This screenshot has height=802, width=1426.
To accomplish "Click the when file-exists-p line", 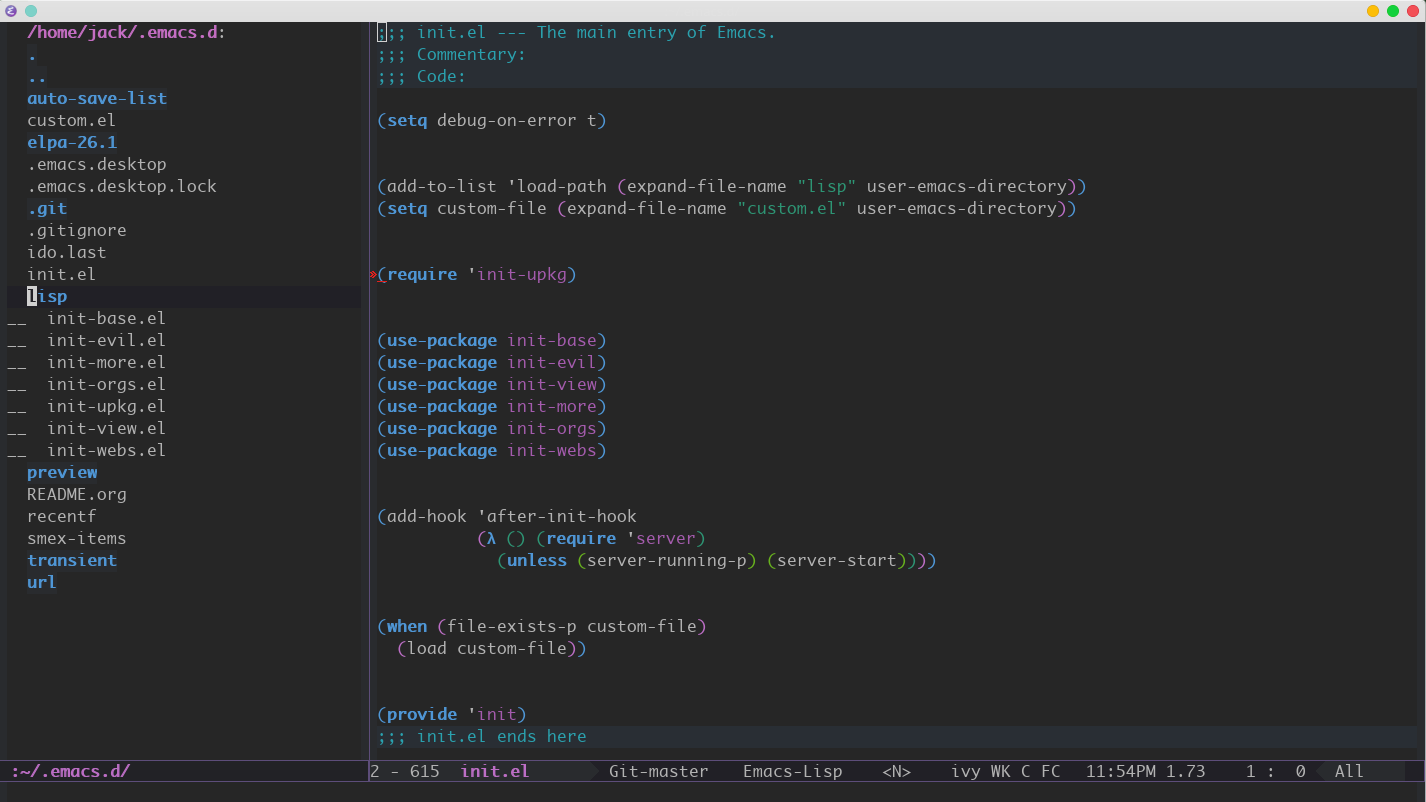I will 542,626.
